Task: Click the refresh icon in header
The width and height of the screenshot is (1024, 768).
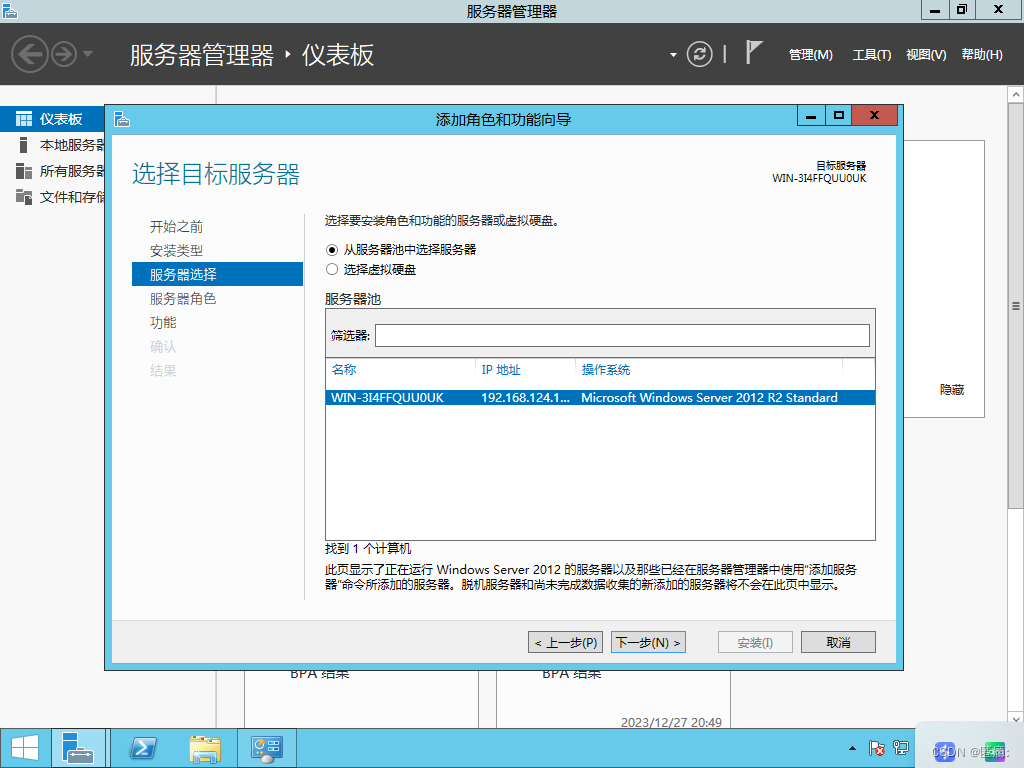Action: point(699,54)
